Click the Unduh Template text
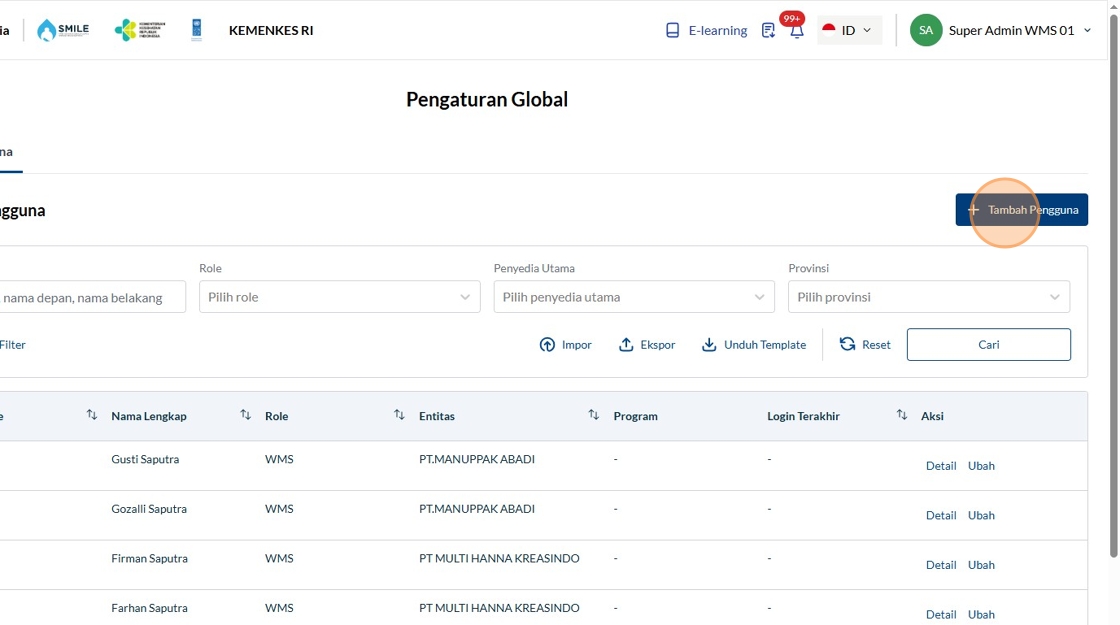Viewport: 1120px width, 625px height. (x=765, y=345)
